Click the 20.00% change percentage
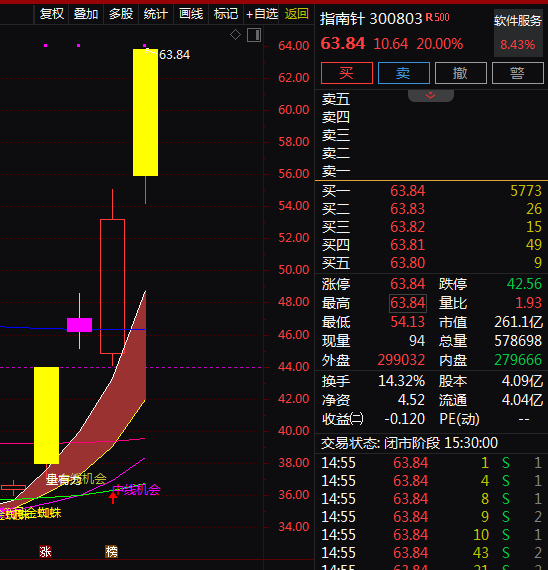Image resolution: width=548 pixels, height=570 pixels. (440, 44)
